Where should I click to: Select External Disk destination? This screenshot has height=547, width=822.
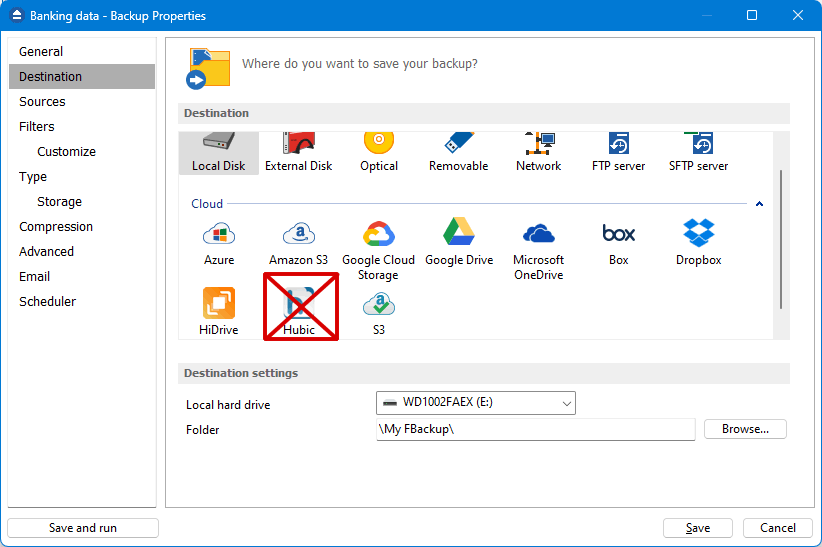tap(299, 153)
